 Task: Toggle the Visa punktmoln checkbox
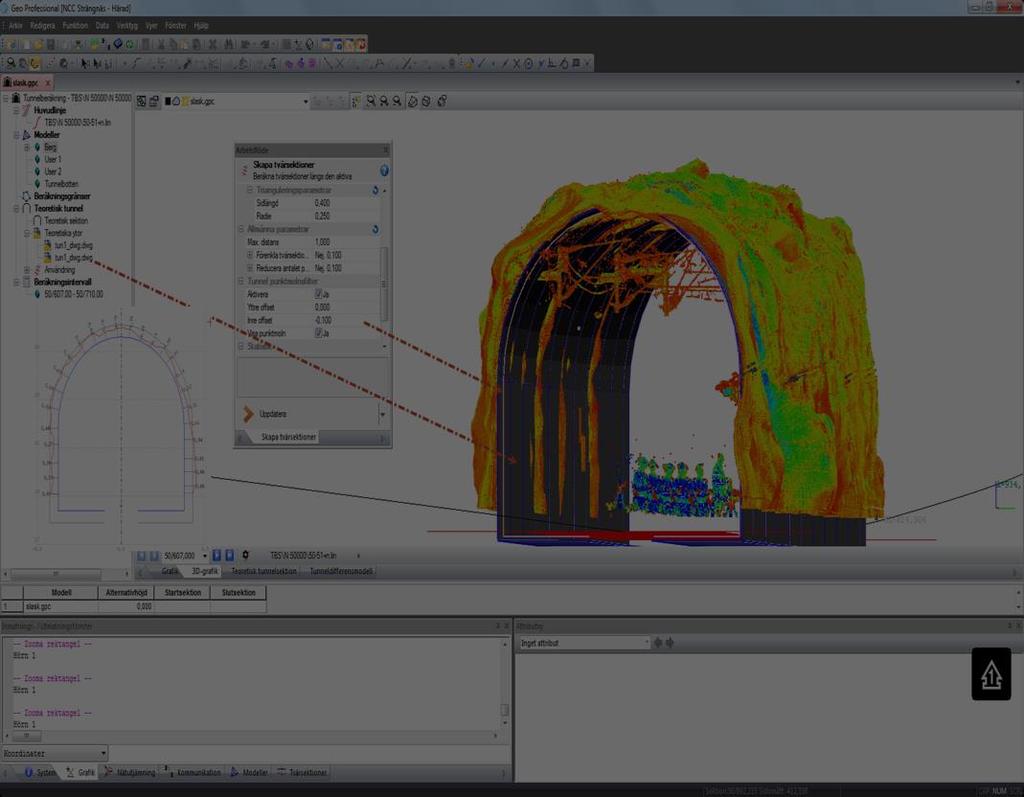coord(319,333)
